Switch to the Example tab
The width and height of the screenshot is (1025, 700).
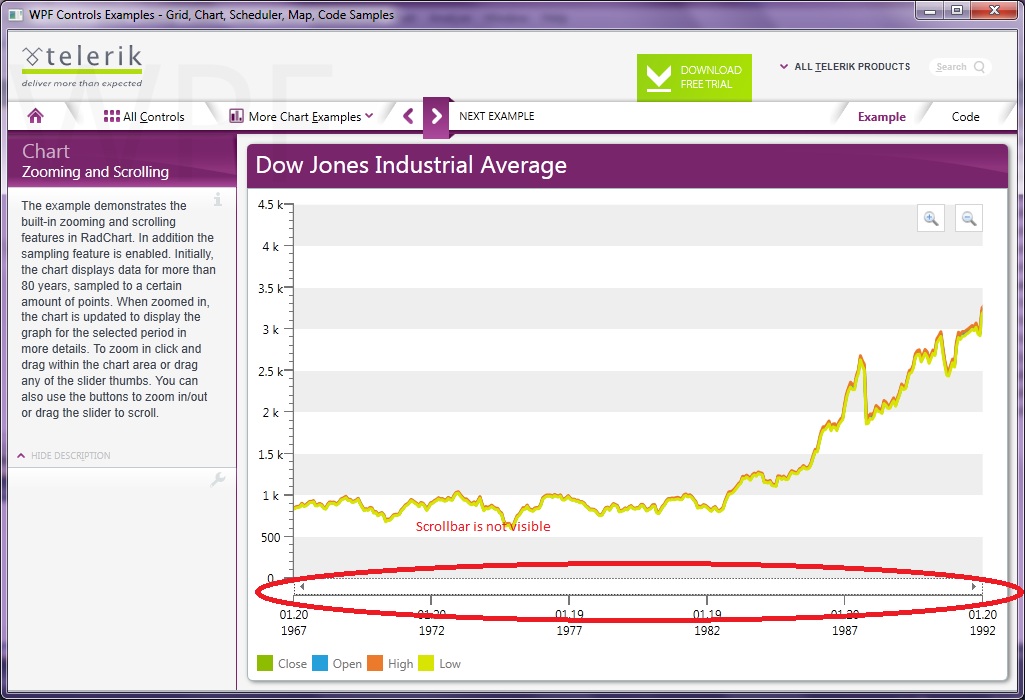tap(881, 116)
